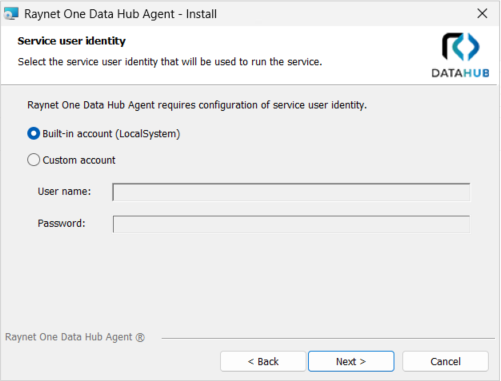
Task: Click into the User name field
Action: click(291, 192)
